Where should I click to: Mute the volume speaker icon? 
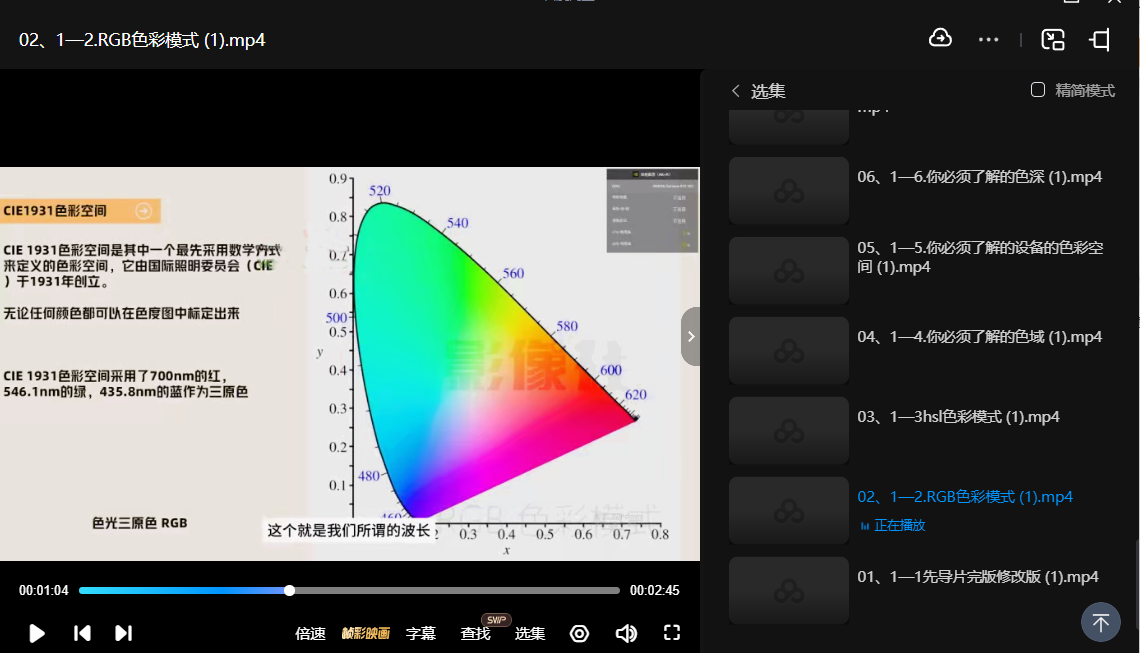626,633
